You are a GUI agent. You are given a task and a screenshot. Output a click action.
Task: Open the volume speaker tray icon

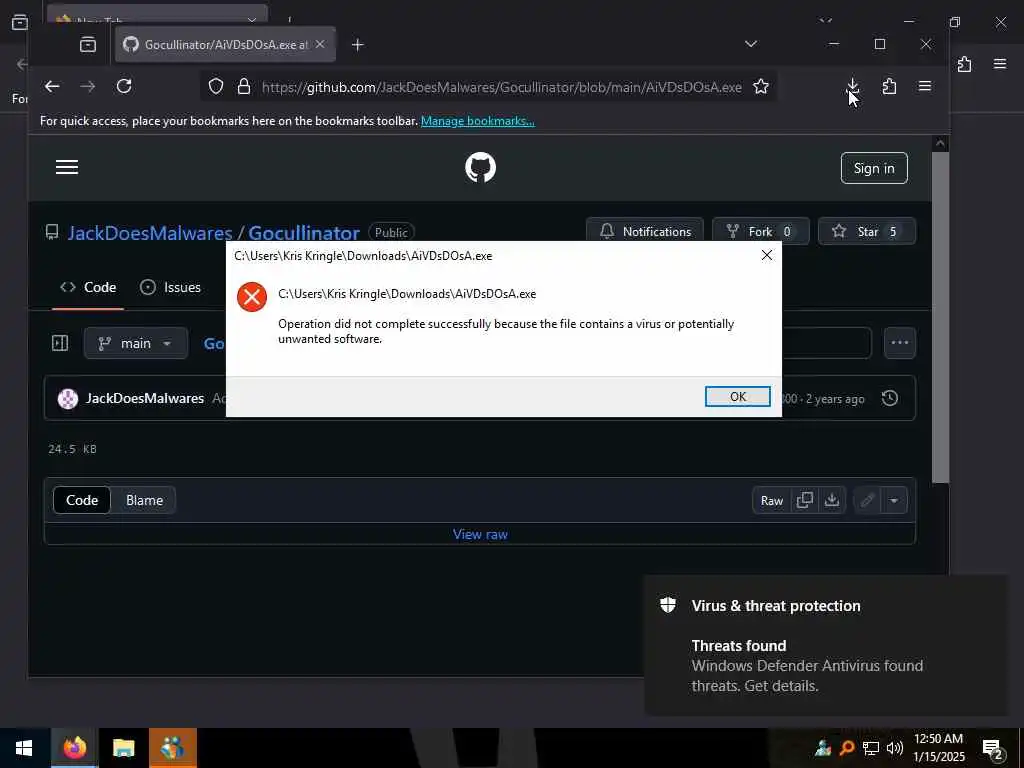(895, 748)
